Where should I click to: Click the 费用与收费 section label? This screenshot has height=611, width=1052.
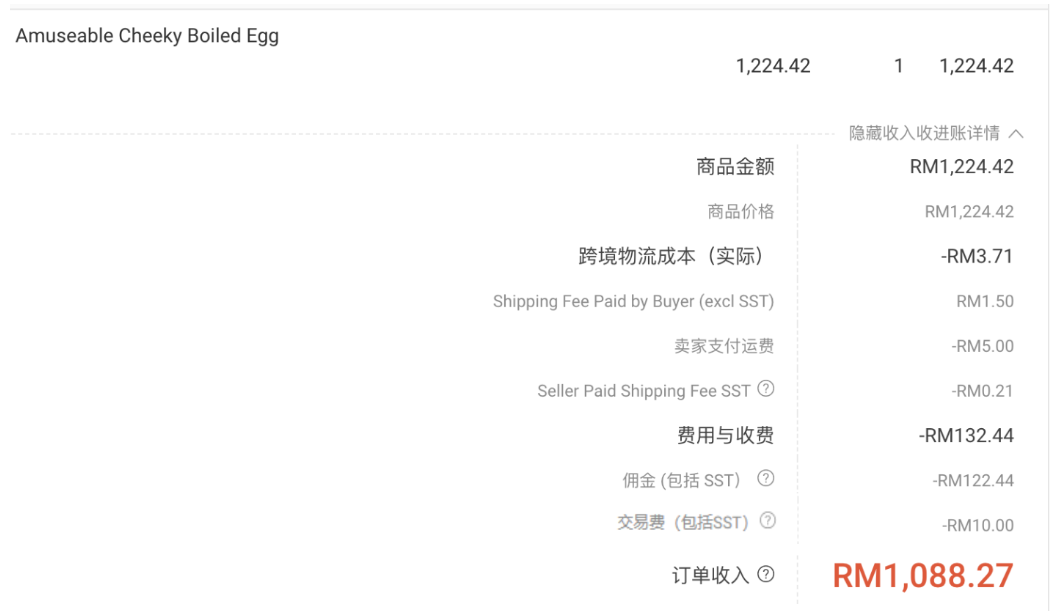point(725,435)
